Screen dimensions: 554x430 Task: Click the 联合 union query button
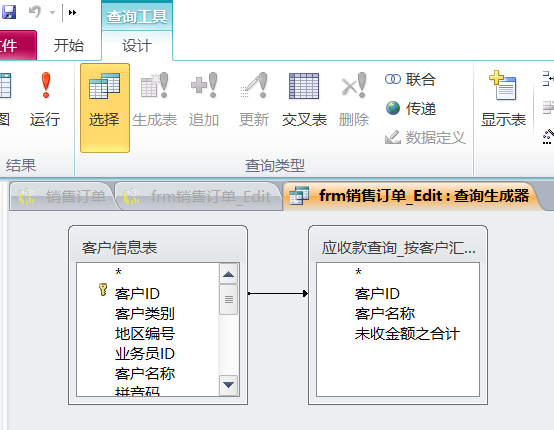pos(410,79)
